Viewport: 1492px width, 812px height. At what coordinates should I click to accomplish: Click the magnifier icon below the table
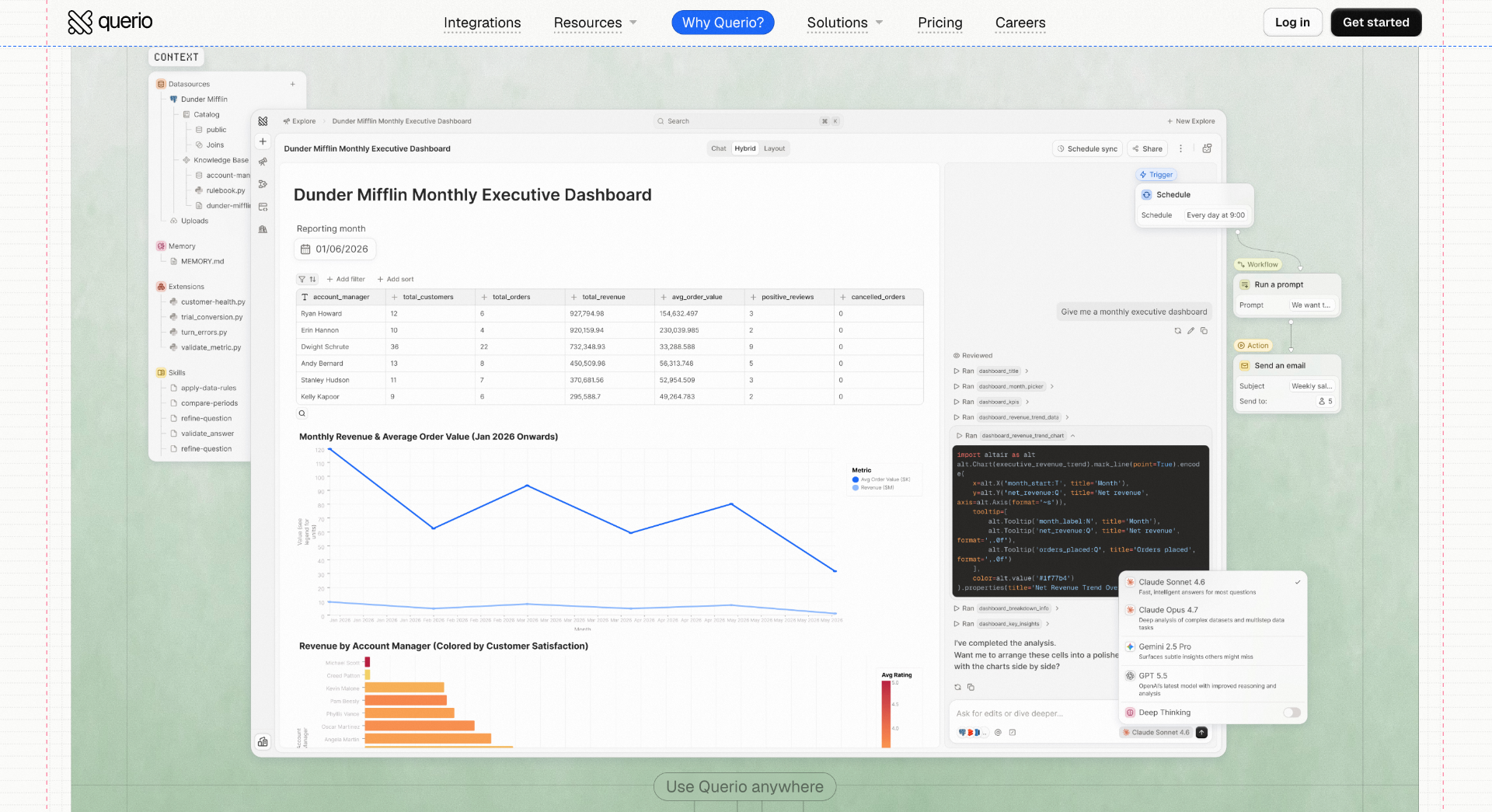[x=302, y=413]
